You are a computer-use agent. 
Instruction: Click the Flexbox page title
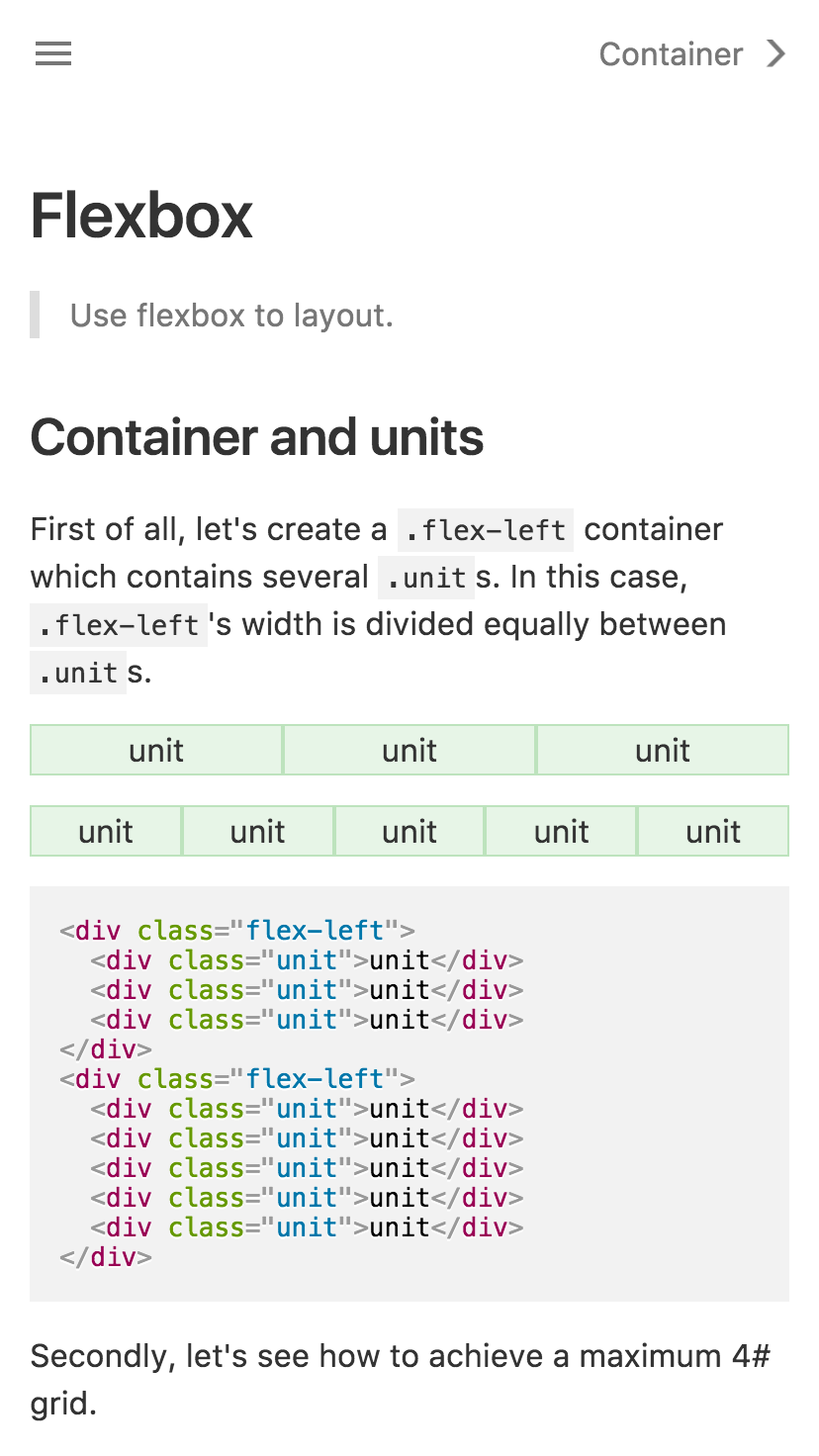[x=141, y=216]
